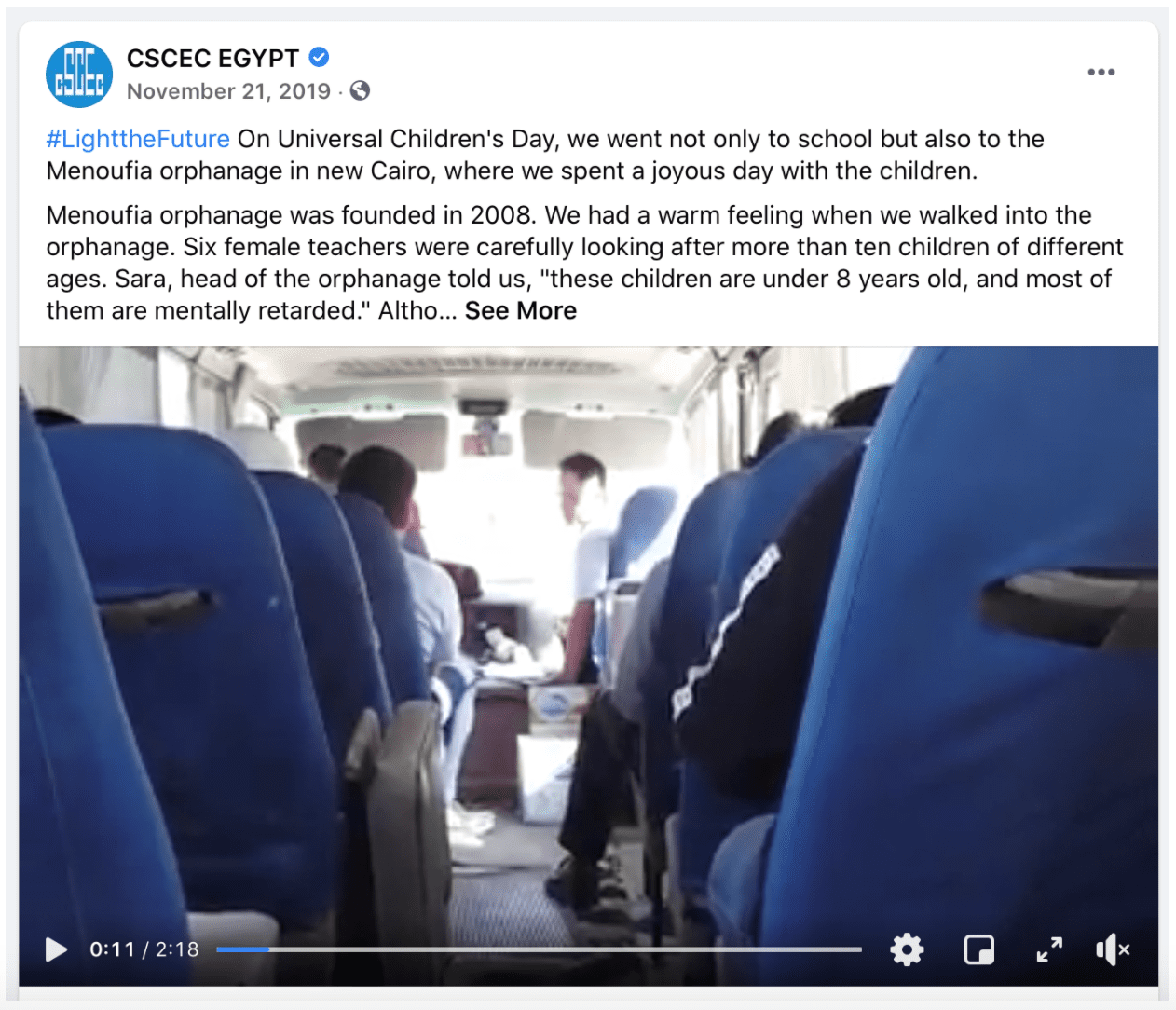This screenshot has height=1010, width=1176.
Task: Open the #LighttheFuture hashtag
Action: coord(138,139)
